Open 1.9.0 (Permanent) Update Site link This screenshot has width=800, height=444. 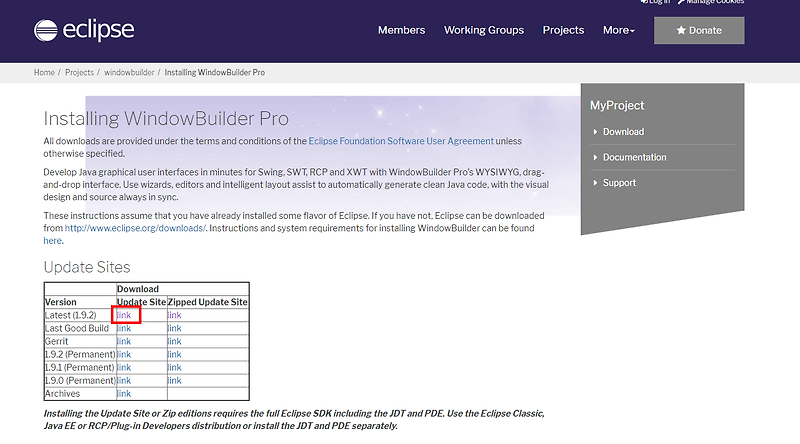124,381
